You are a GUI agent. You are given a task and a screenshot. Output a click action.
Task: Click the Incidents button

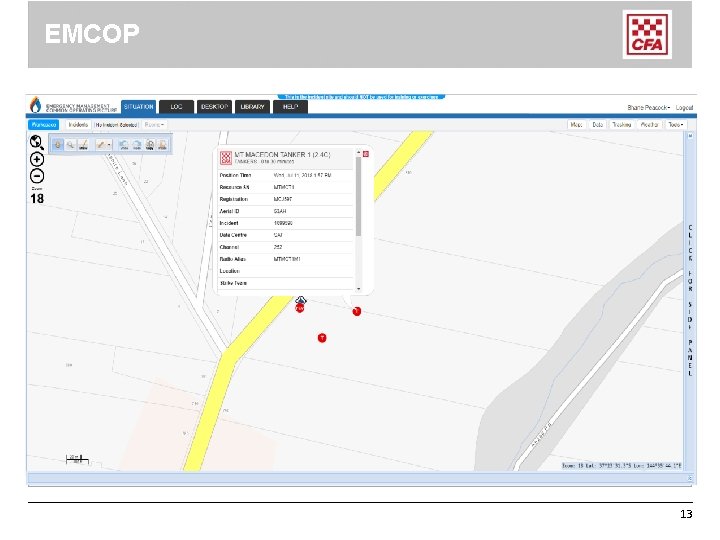pos(78,125)
